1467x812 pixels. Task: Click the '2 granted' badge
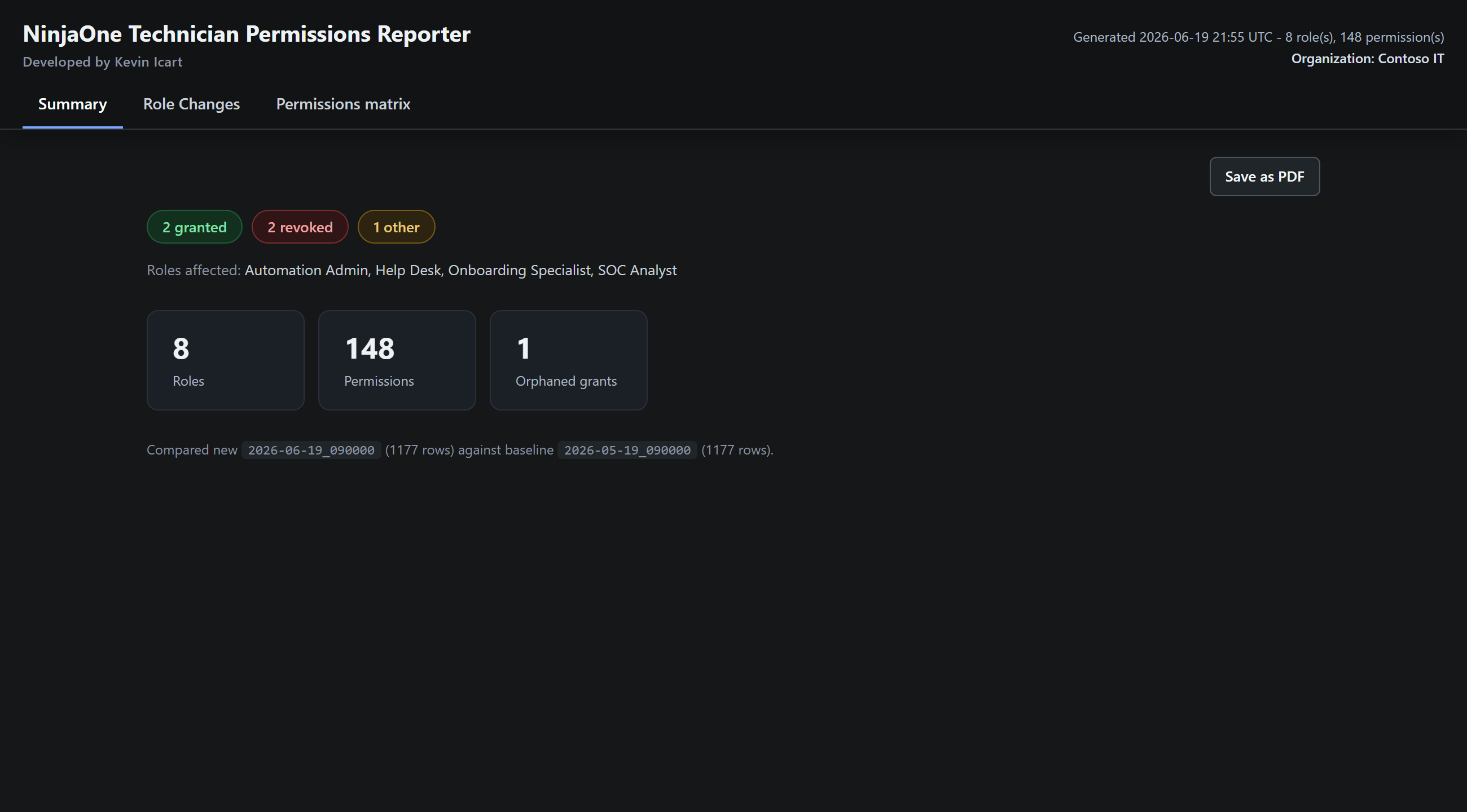[x=194, y=227]
